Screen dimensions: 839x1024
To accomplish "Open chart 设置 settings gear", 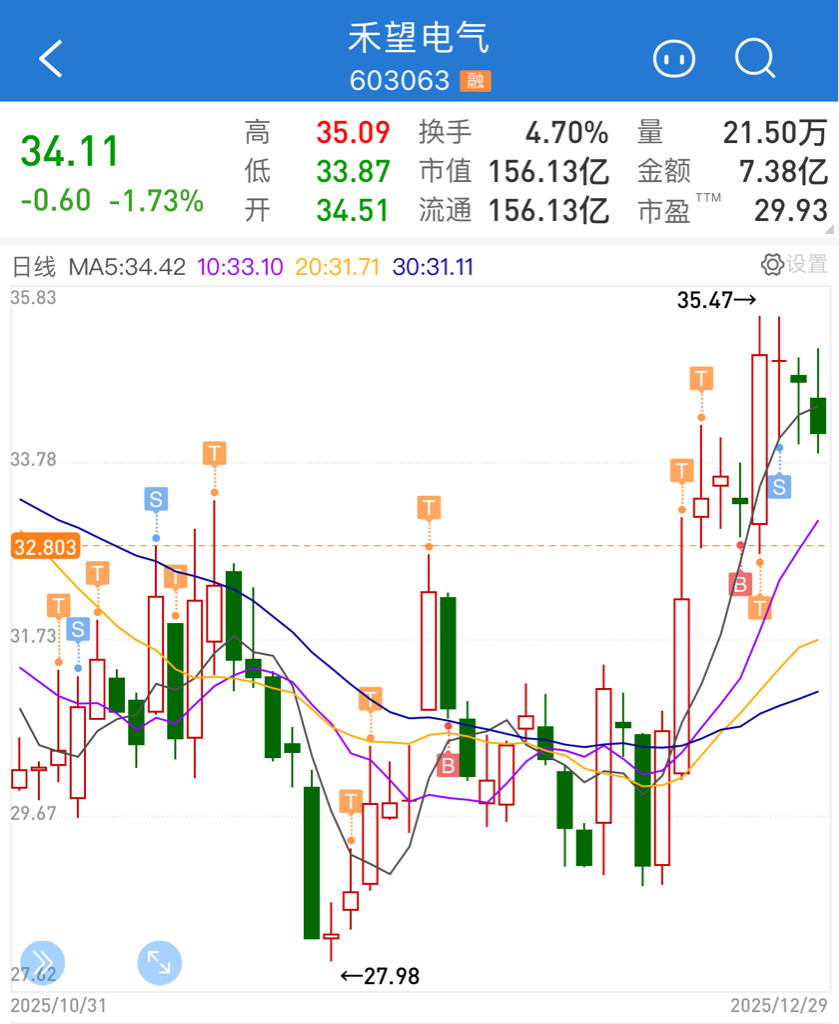I will (x=795, y=264).
